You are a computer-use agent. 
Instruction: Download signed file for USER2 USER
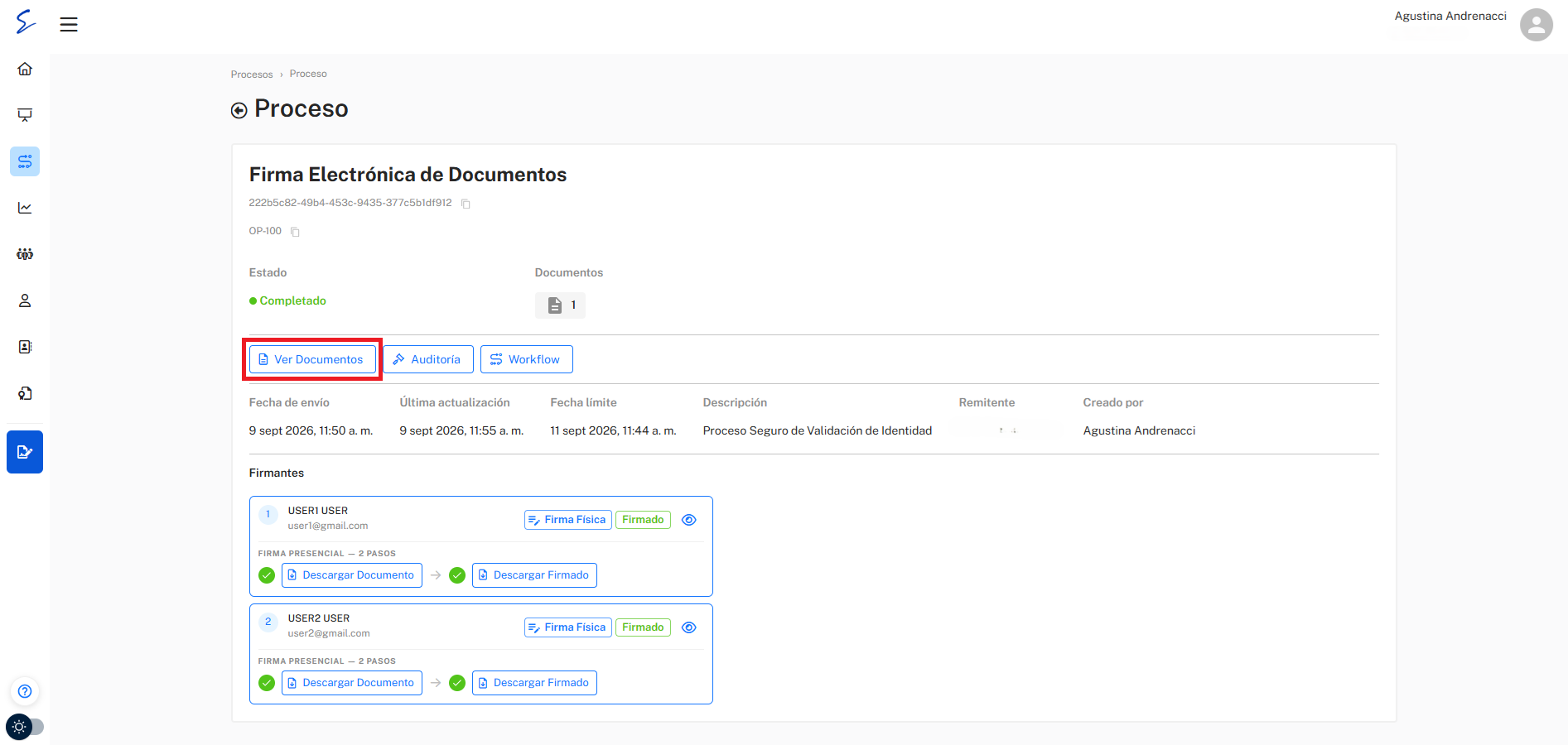click(x=534, y=683)
